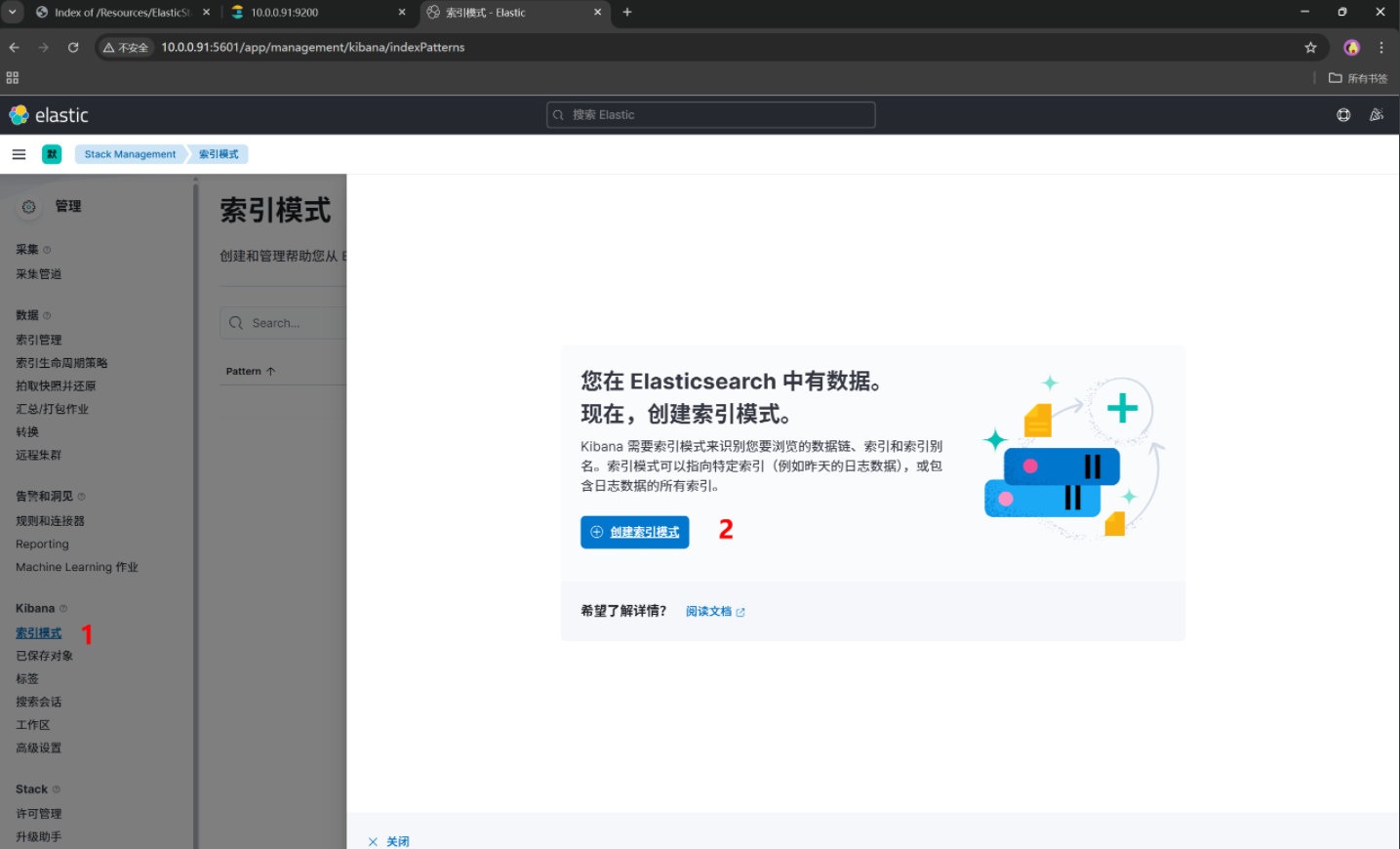The height and width of the screenshot is (849, 1400).
Task: Close the 10.0.0.91:9200 tab
Action: pyautogui.click(x=402, y=13)
